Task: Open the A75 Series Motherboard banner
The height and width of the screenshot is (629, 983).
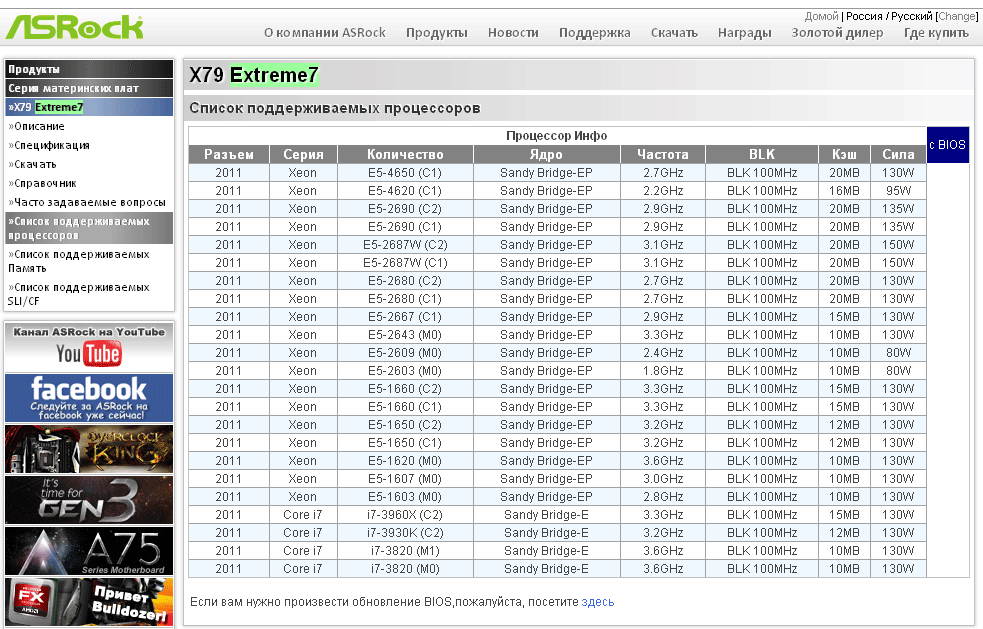Action: coord(89,551)
